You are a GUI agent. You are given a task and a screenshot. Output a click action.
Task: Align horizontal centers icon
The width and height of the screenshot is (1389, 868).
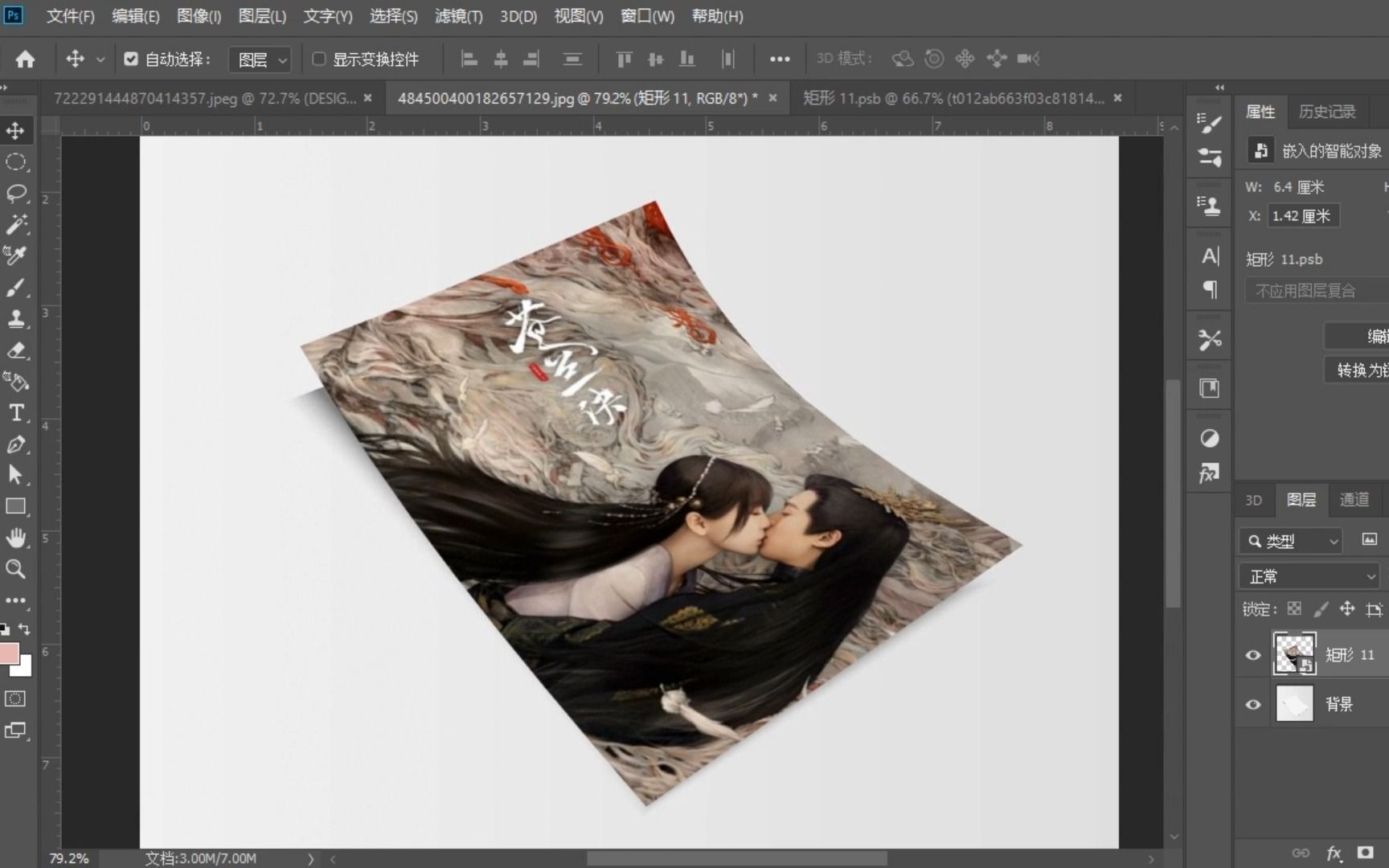(501, 59)
